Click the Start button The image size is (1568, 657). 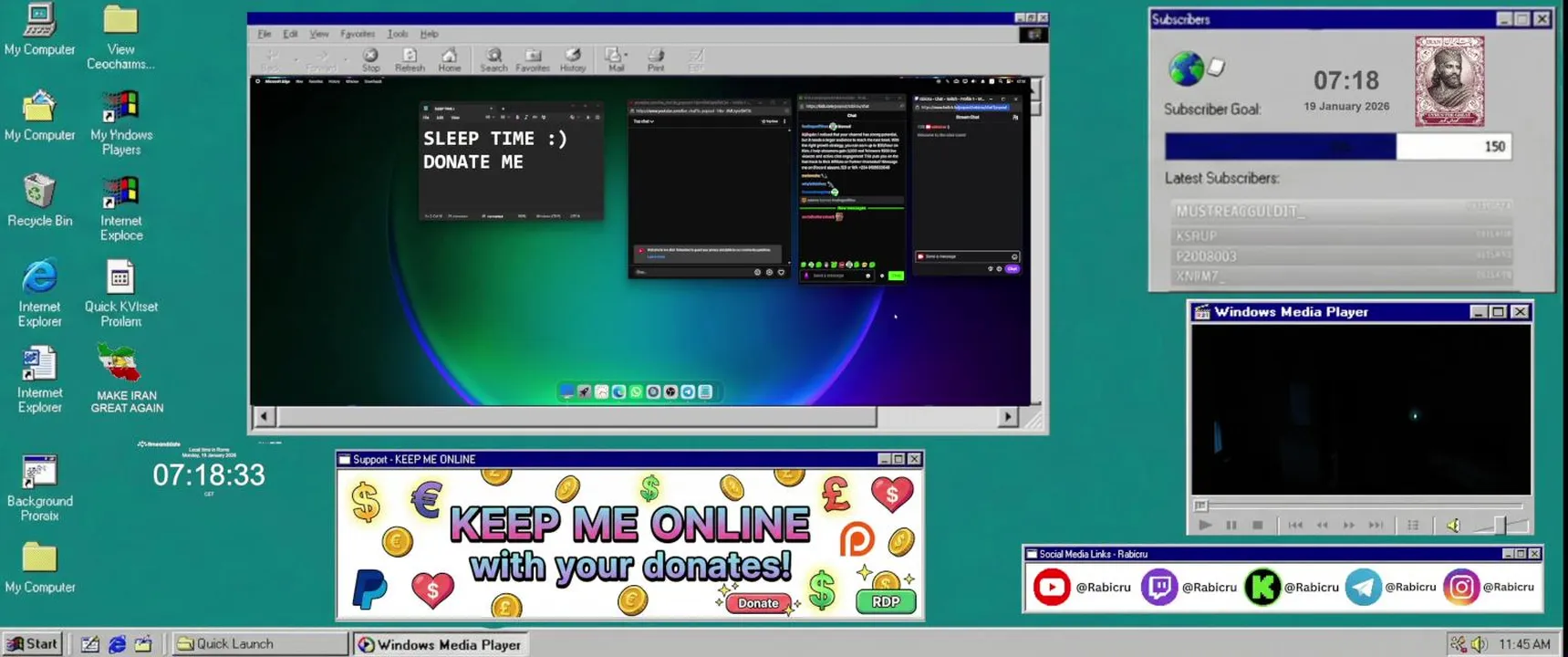coord(33,643)
